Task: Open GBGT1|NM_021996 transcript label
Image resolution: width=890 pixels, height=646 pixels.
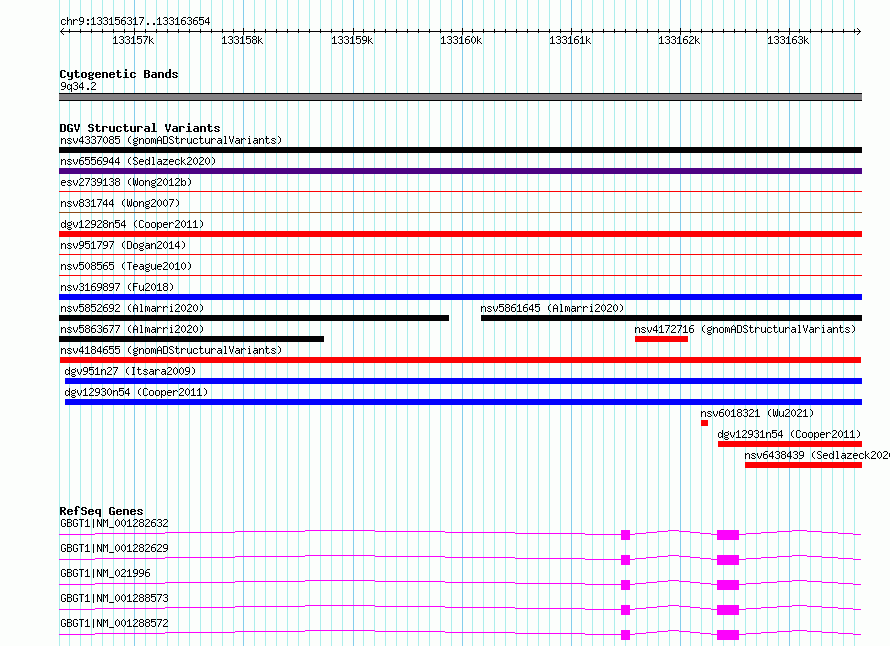Action: [x=105, y=573]
